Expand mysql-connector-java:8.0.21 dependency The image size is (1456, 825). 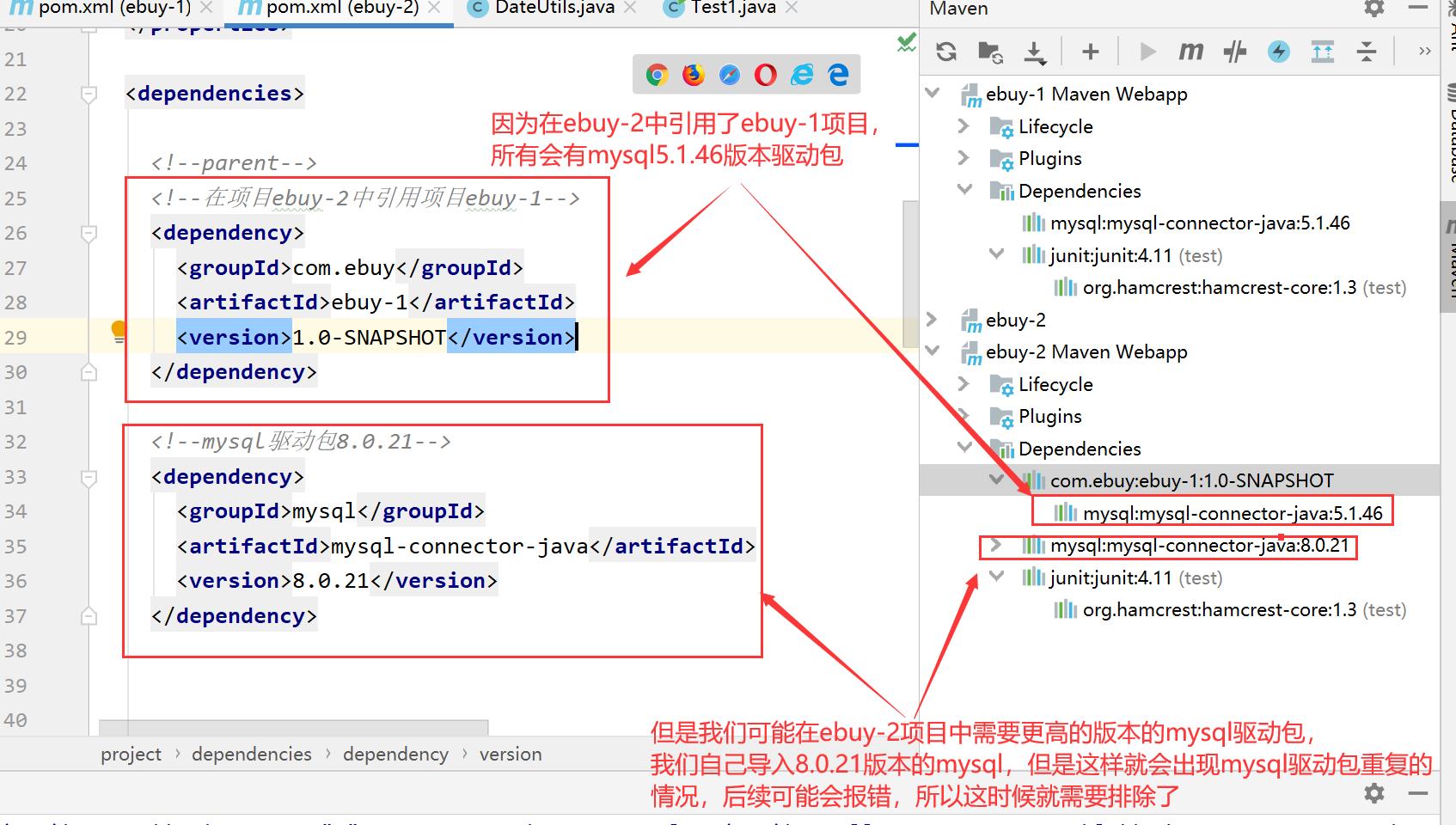pyautogui.click(x=995, y=545)
